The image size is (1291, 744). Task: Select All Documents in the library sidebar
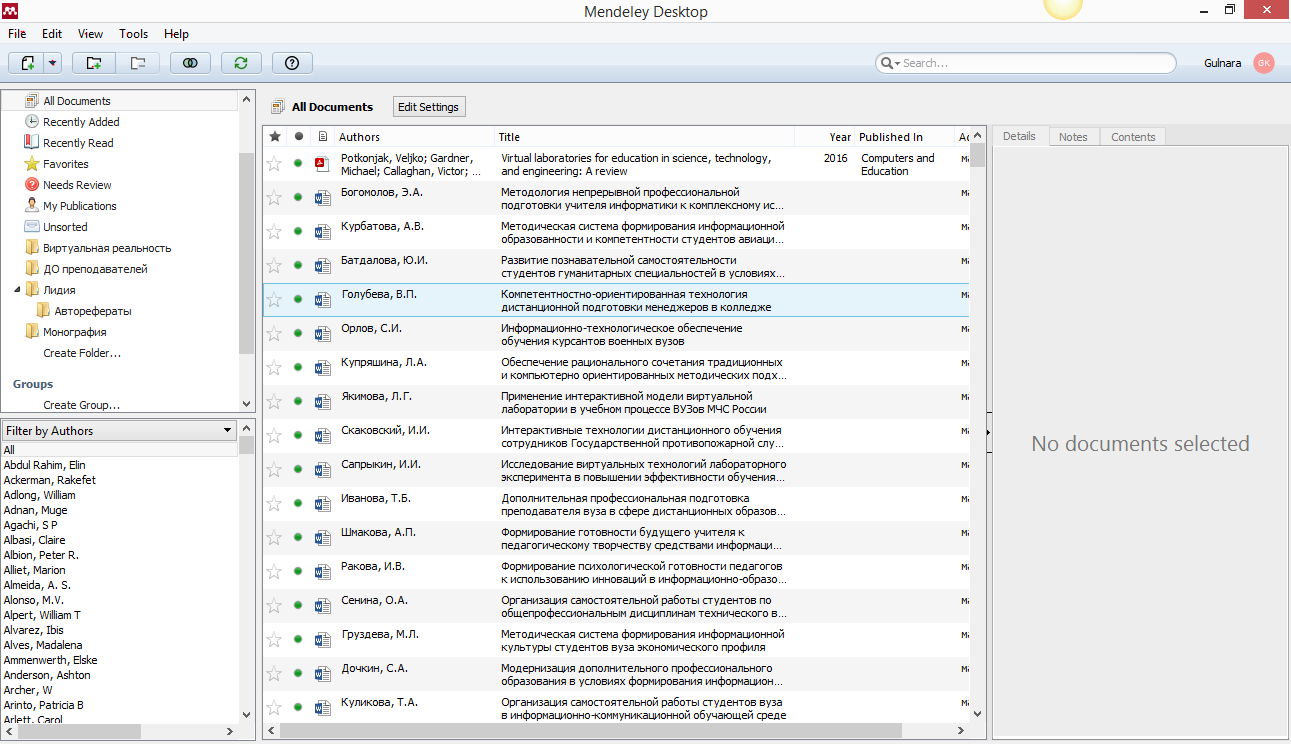[x=77, y=101]
